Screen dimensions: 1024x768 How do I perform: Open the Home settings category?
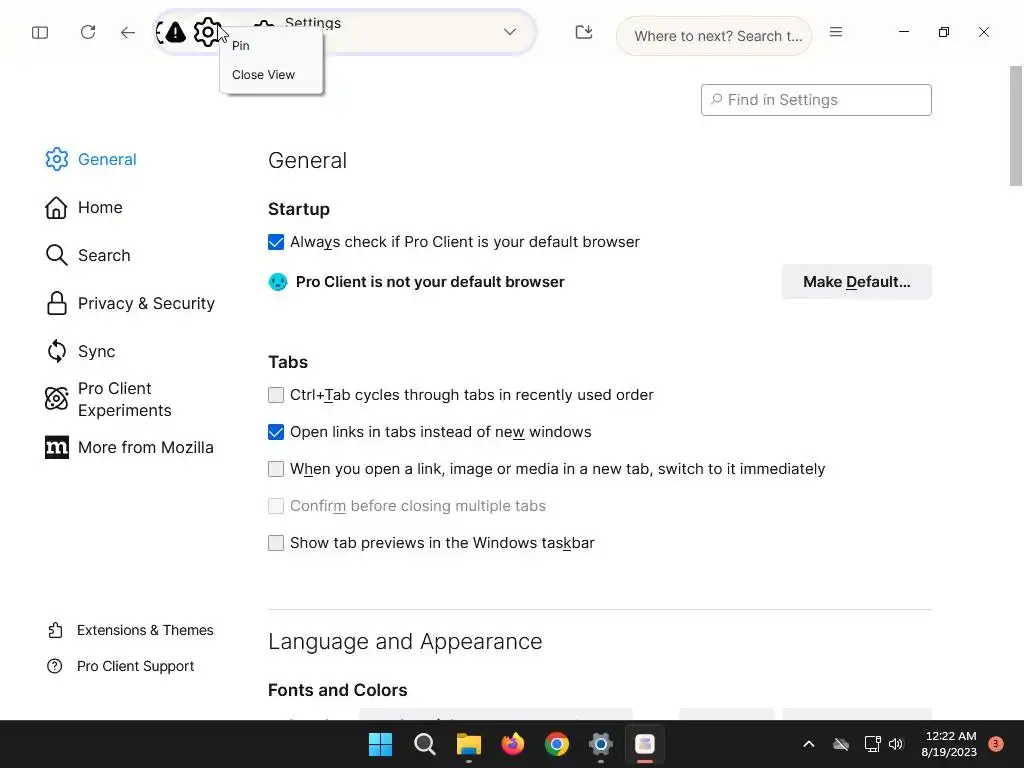(x=84, y=207)
